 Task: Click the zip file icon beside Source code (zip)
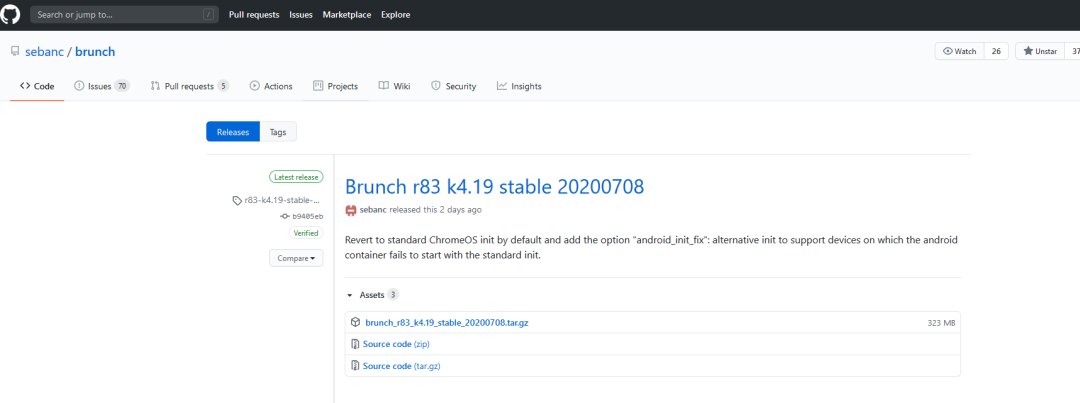pyautogui.click(x=355, y=344)
